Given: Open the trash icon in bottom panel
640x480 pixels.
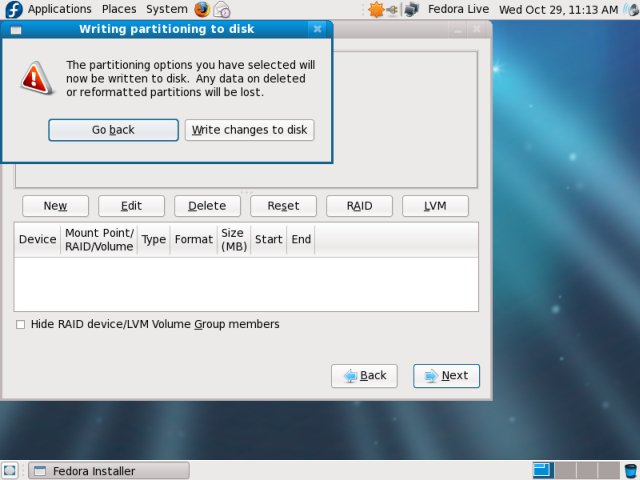Looking at the screenshot, I should (631, 471).
